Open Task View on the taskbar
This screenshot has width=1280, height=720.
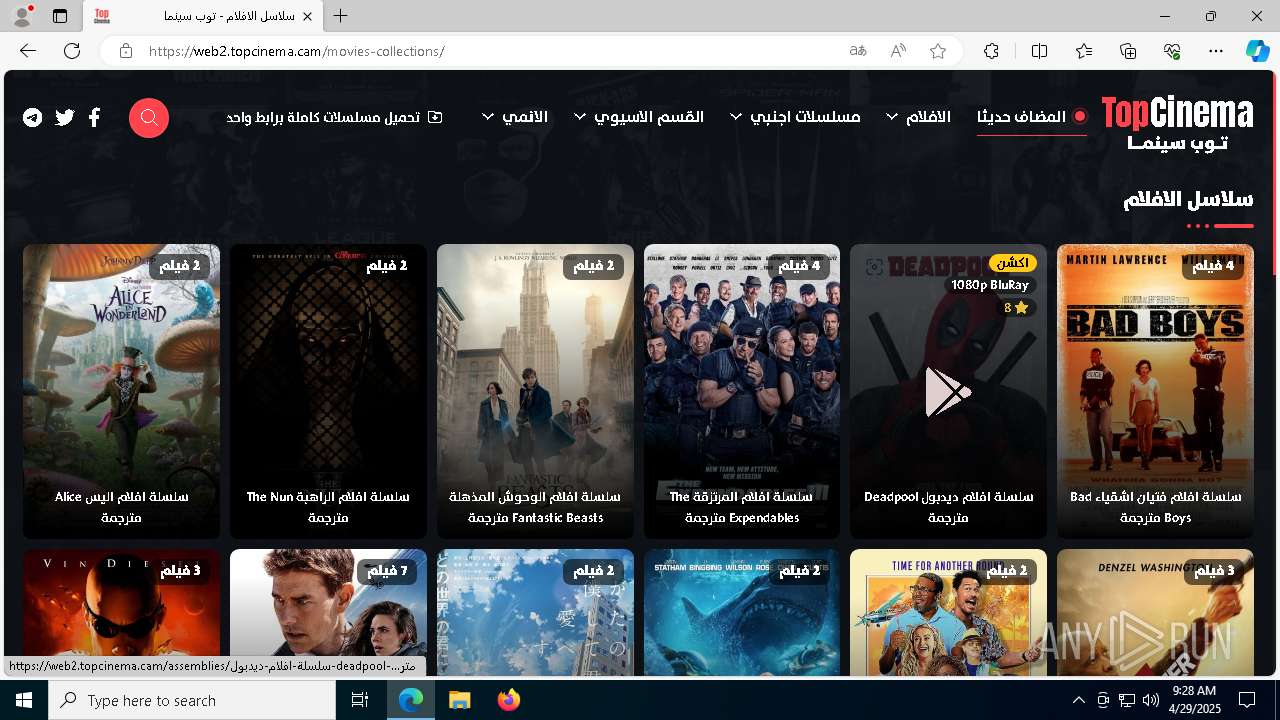360,700
